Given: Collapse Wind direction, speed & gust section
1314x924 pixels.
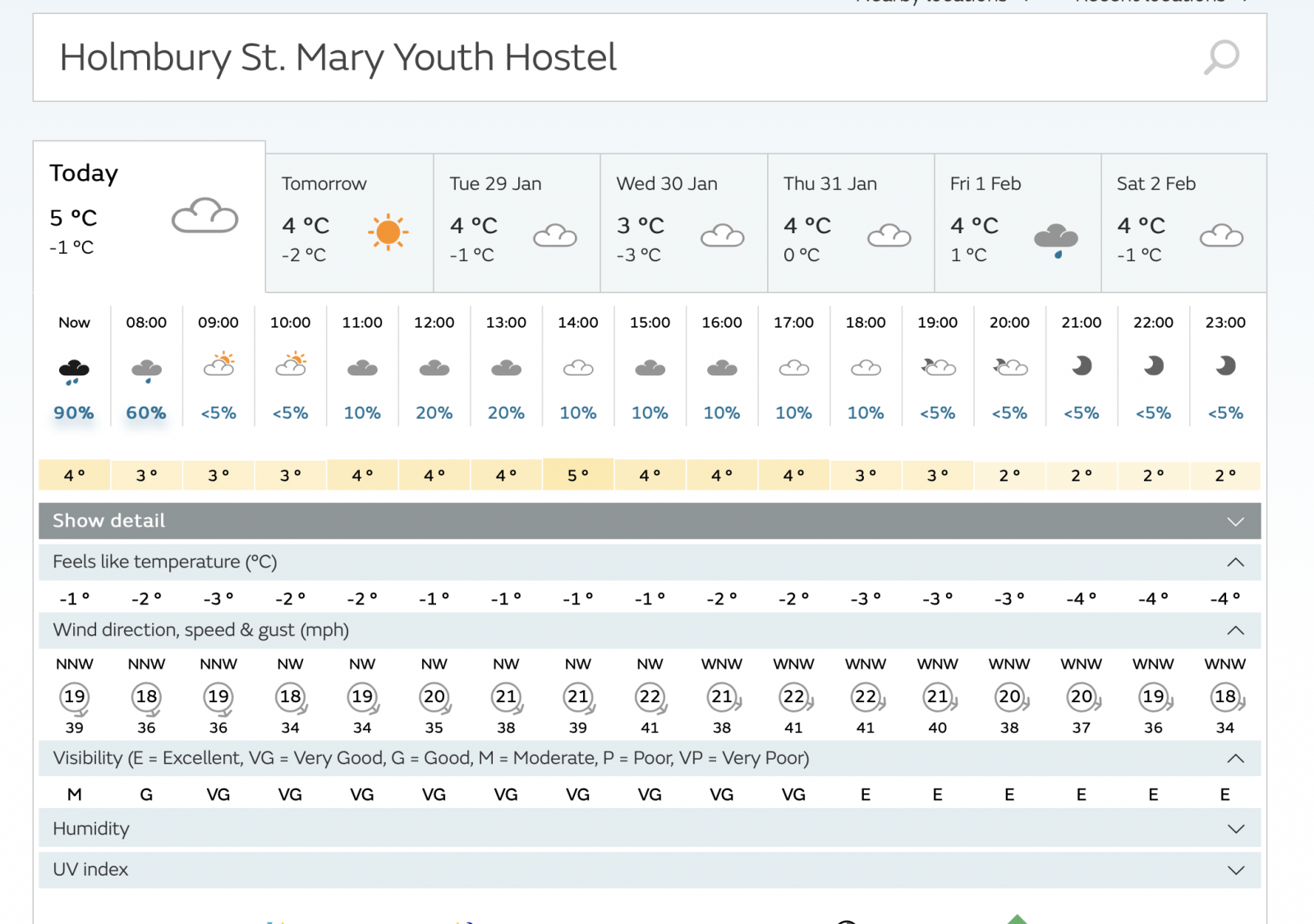Looking at the screenshot, I should tap(650, 630).
